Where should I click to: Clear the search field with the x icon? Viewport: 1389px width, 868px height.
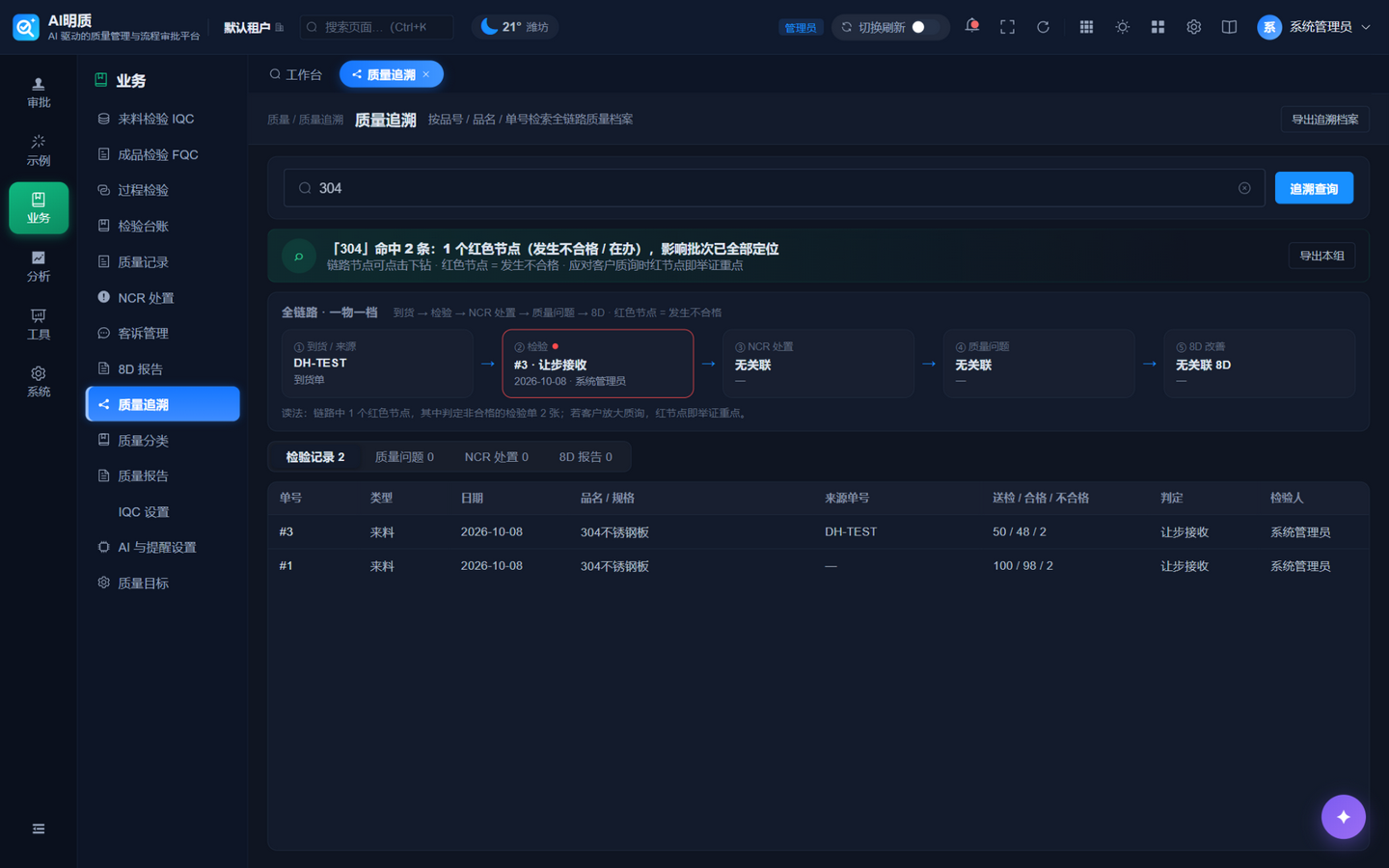tap(1244, 188)
